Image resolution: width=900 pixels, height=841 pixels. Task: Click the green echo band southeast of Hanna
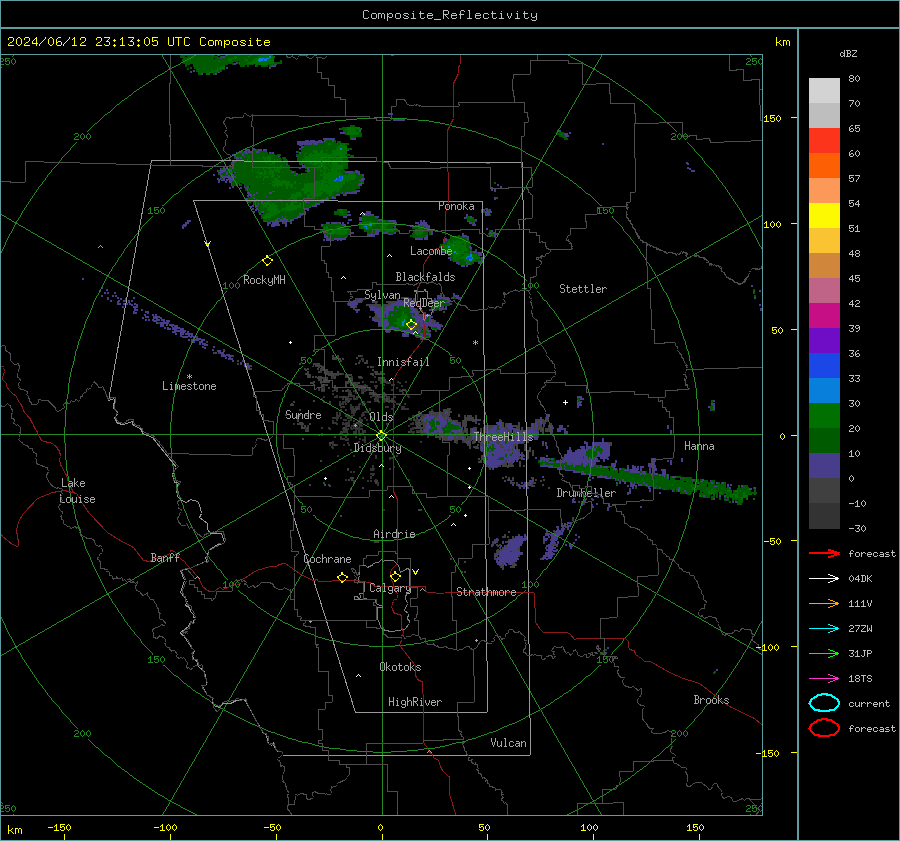[x=649, y=478]
